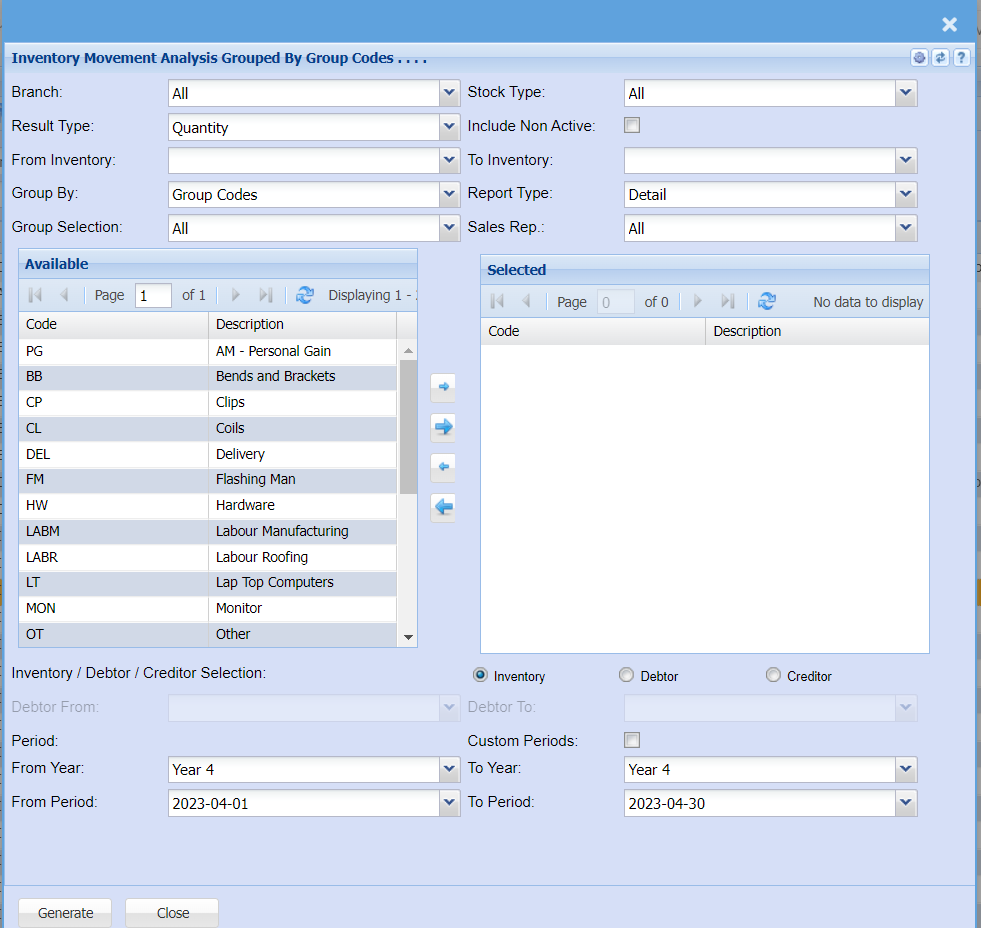Click the help question mark icon

[961, 58]
